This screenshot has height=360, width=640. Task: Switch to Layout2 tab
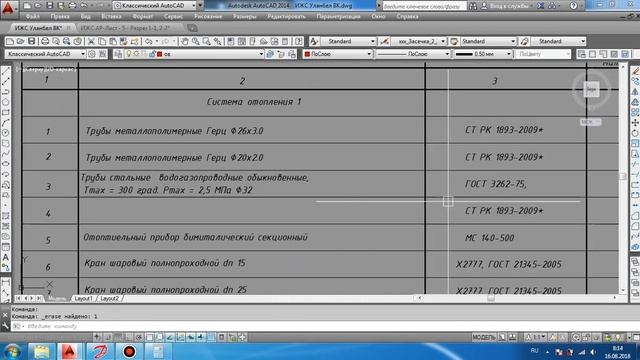tap(109, 298)
